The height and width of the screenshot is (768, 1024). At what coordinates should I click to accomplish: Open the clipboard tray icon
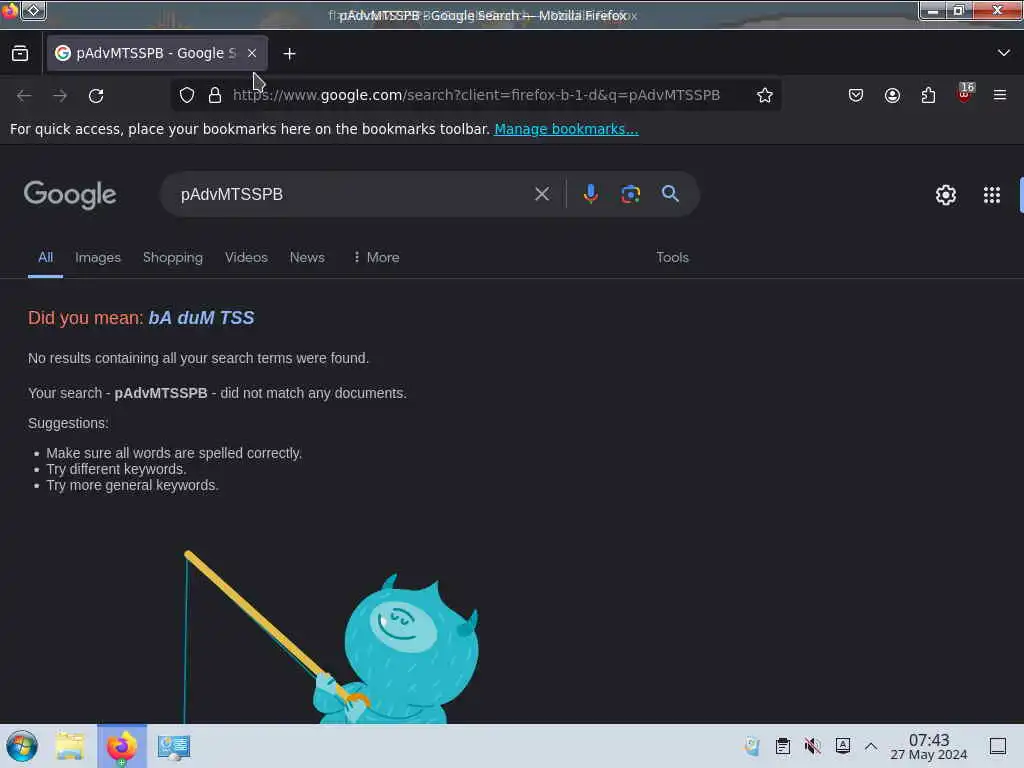[x=782, y=746]
